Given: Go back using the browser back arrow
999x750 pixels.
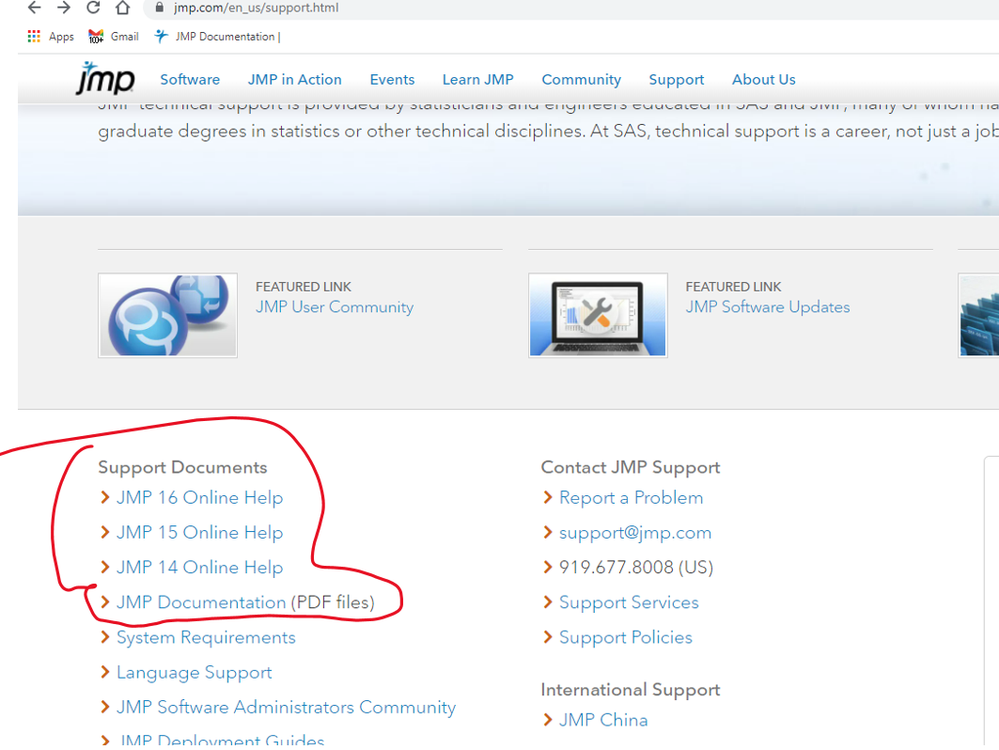Looking at the screenshot, I should tap(34, 8).
